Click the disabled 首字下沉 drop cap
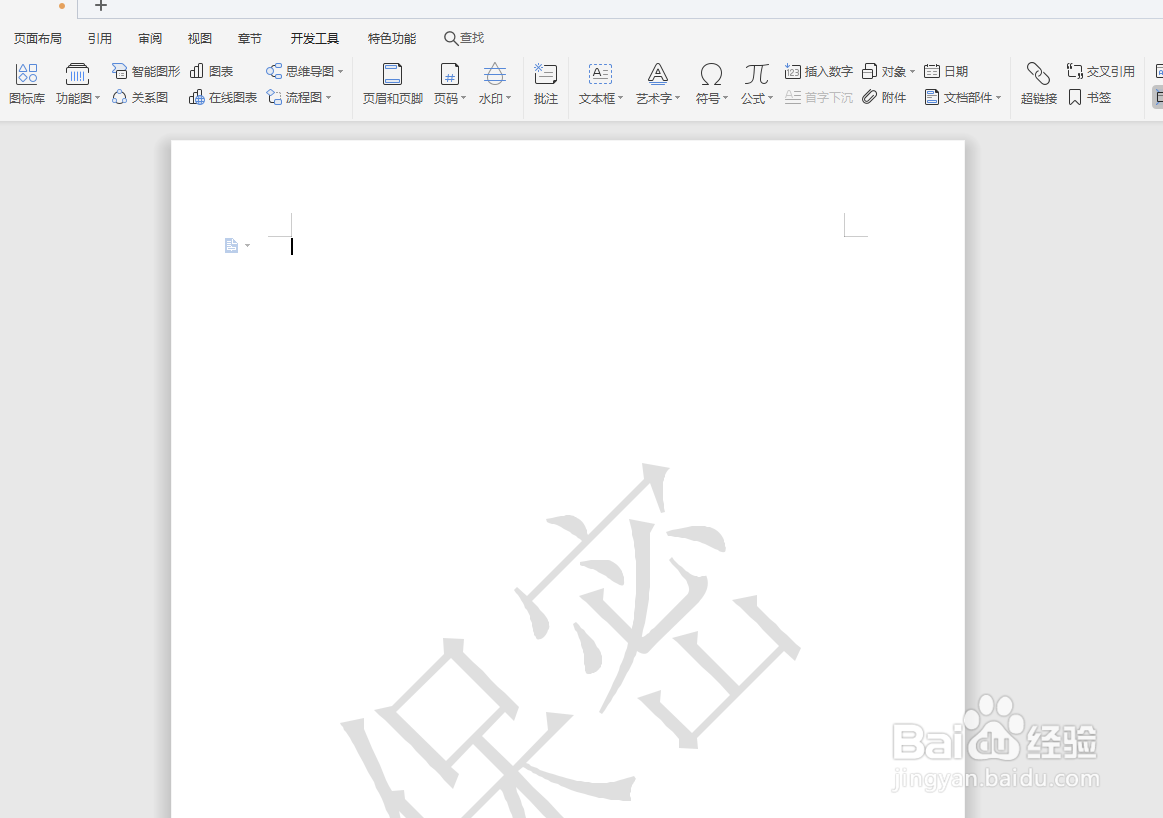Viewport: 1163px width, 818px height. [x=819, y=97]
